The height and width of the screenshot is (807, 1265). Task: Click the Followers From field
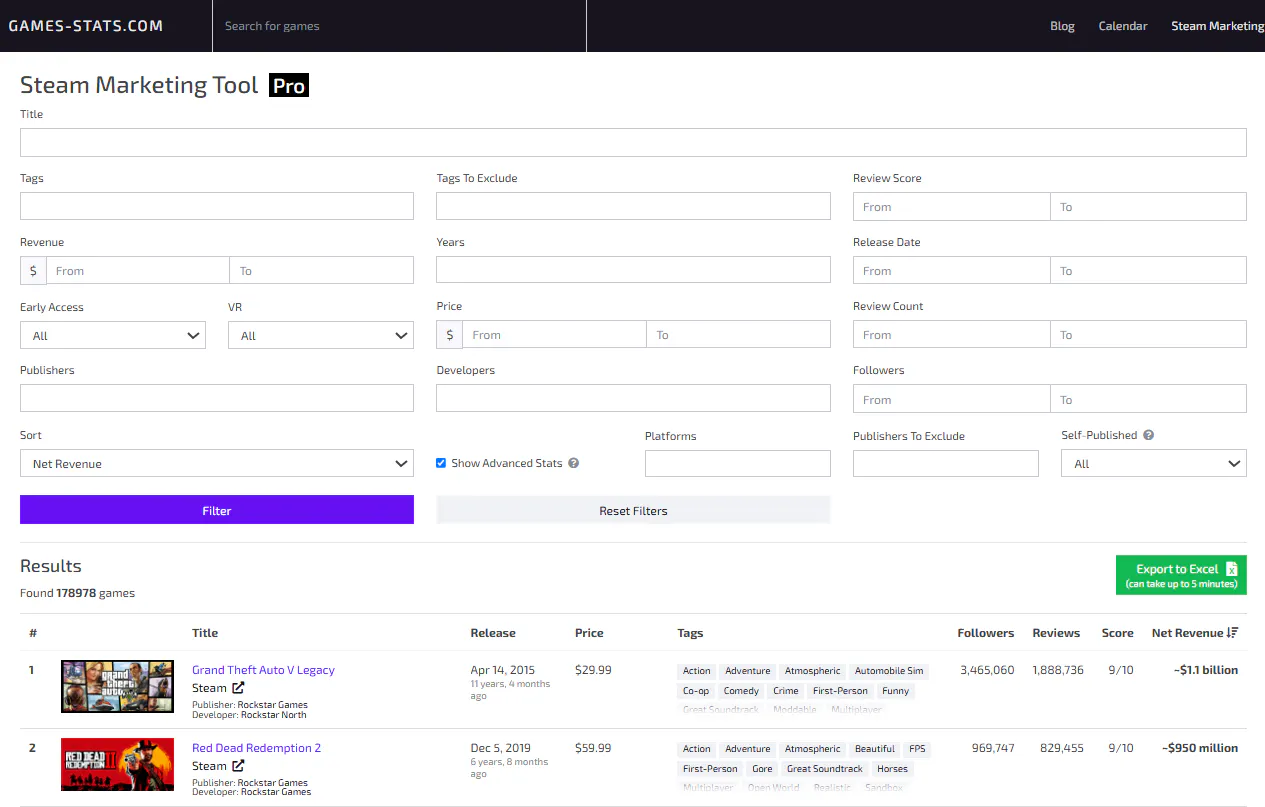[951, 399]
